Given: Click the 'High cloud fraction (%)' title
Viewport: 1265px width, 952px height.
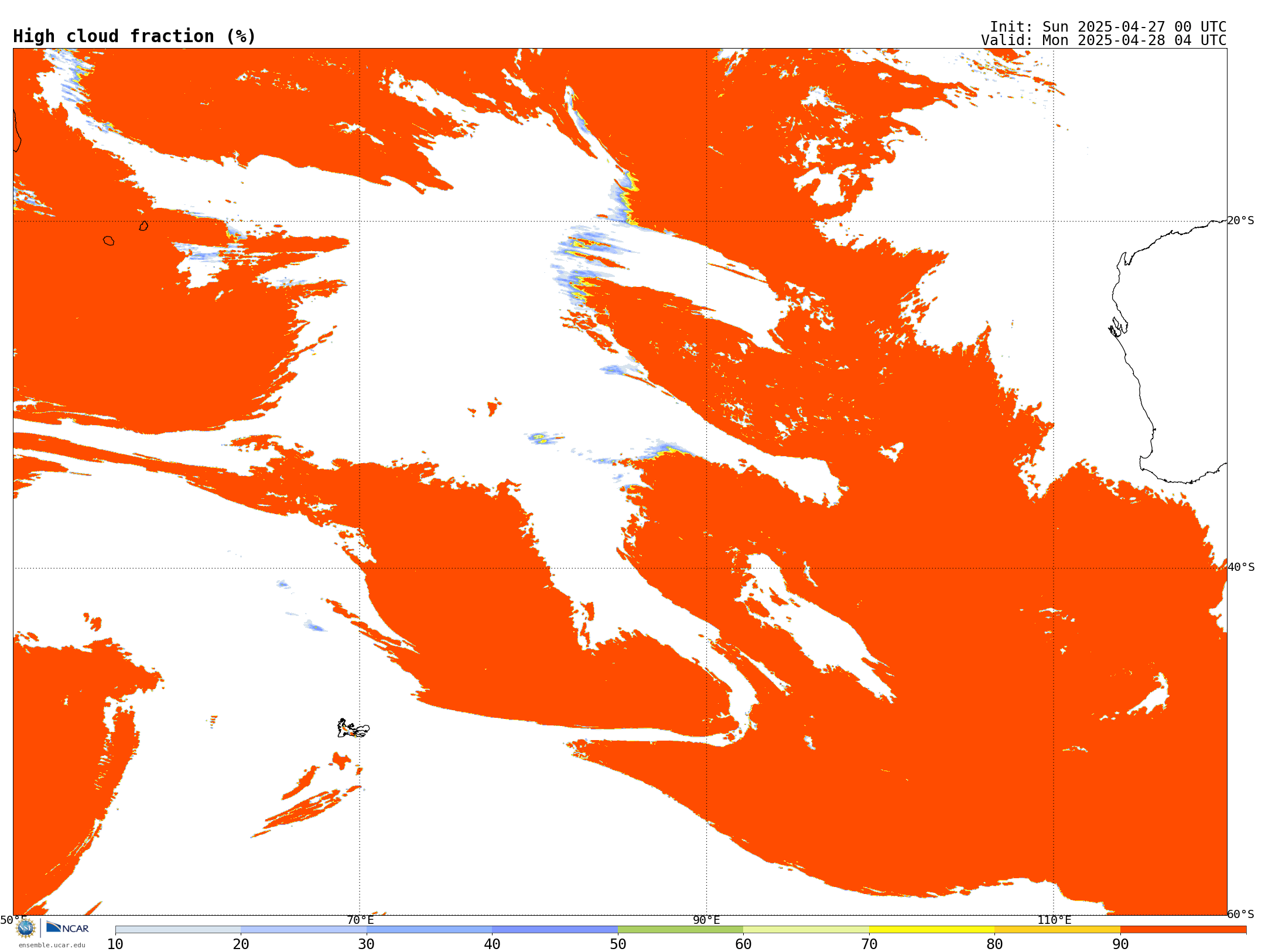Looking at the screenshot, I should pyautogui.click(x=134, y=36).
